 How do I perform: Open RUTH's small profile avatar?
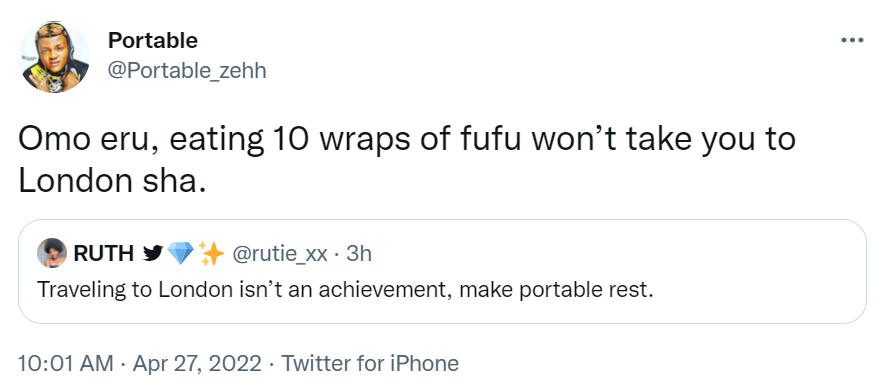pyautogui.click(x=51, y=254)
